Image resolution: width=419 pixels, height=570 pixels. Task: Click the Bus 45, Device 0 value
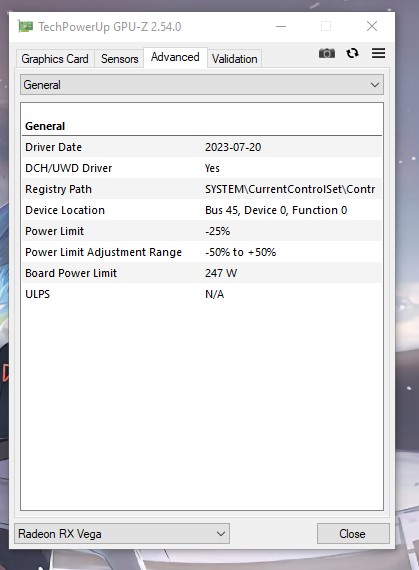click(x=276, y=210)
